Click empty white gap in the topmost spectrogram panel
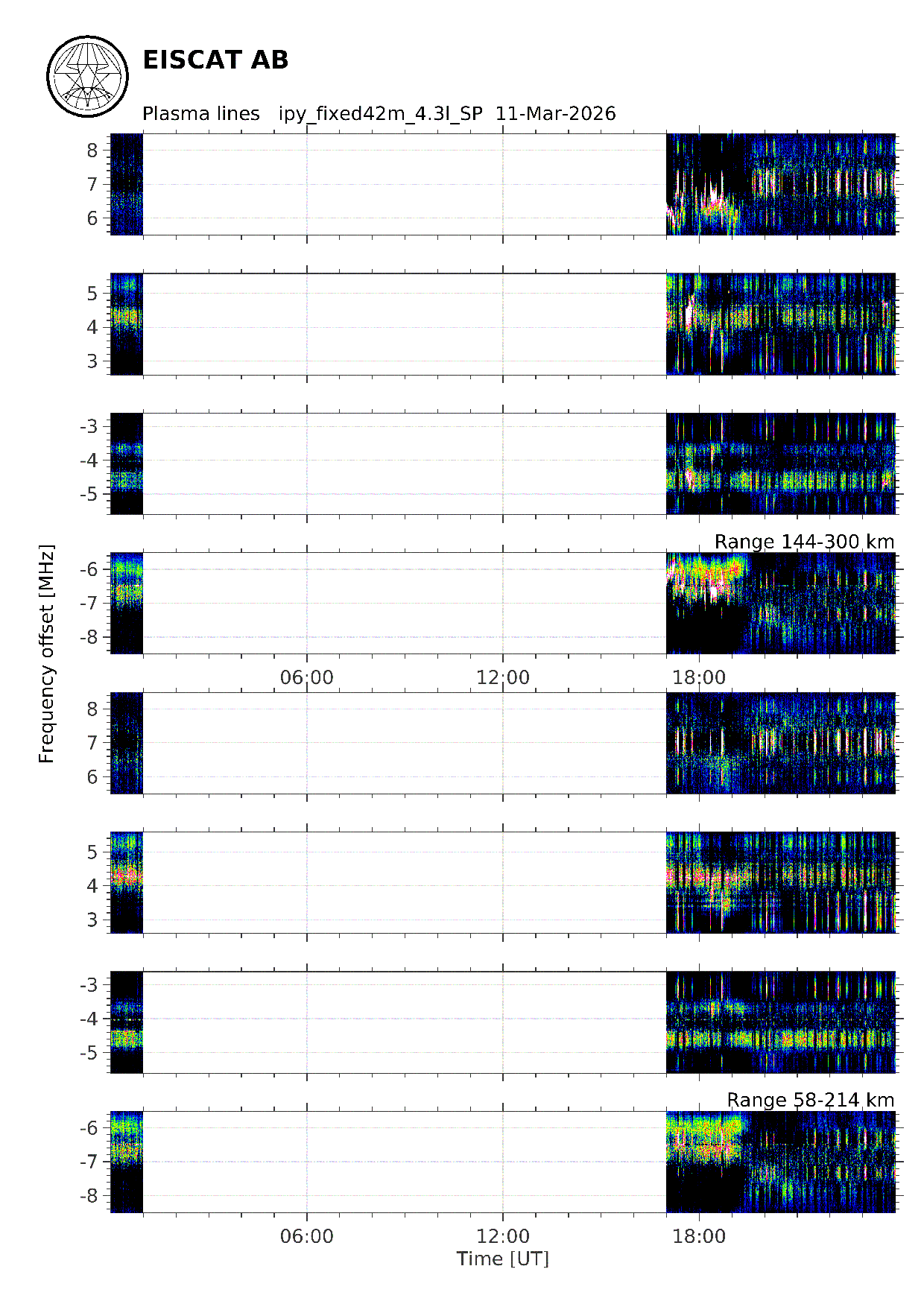924x1307 pixels. [x=402, y=184]
